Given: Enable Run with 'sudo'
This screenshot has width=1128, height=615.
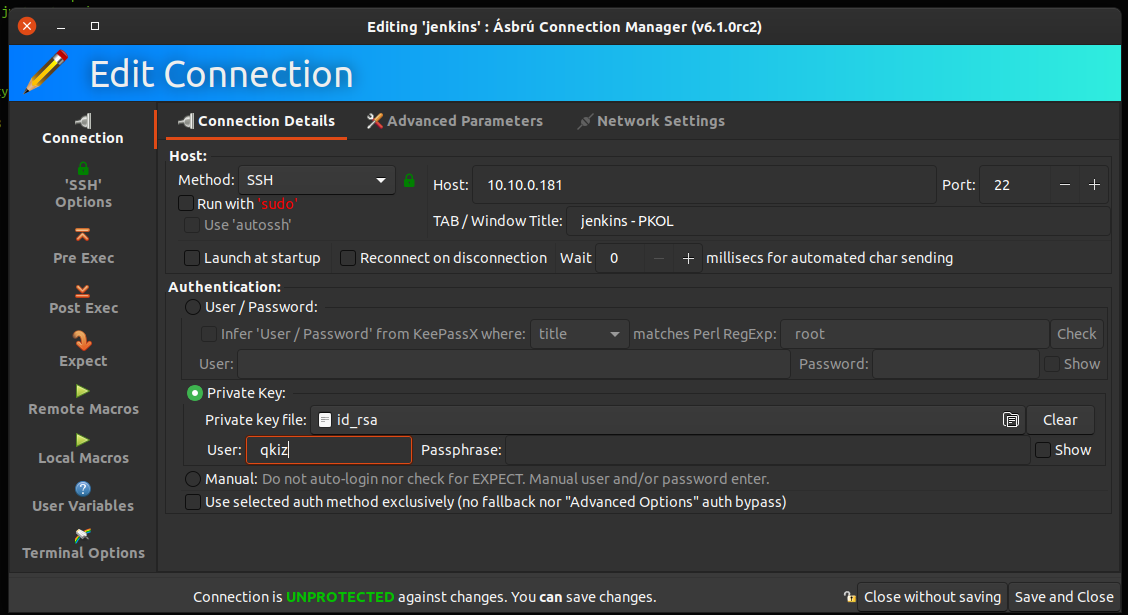Looking at the screenshot, I should click(186, 202).
